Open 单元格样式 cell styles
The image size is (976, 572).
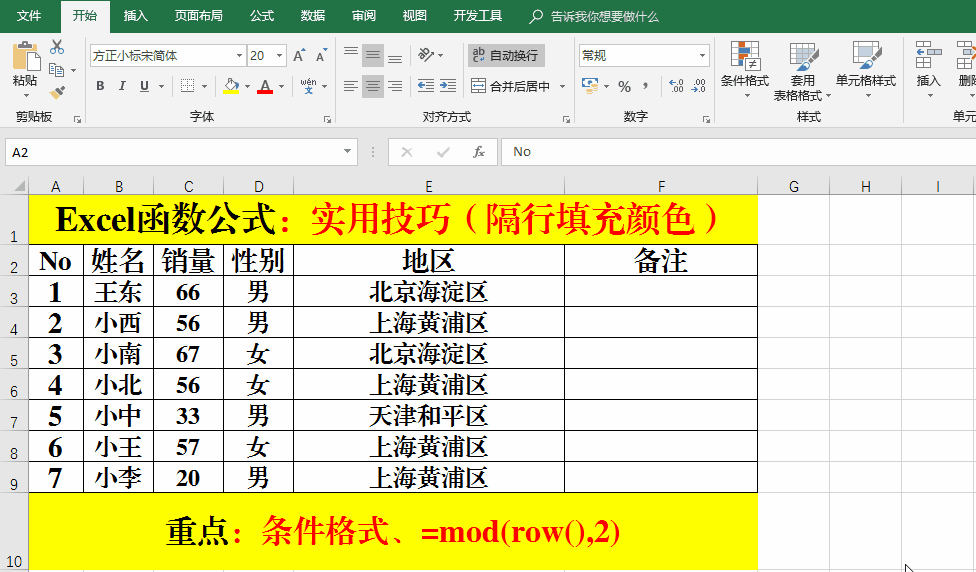pos(866,70)
